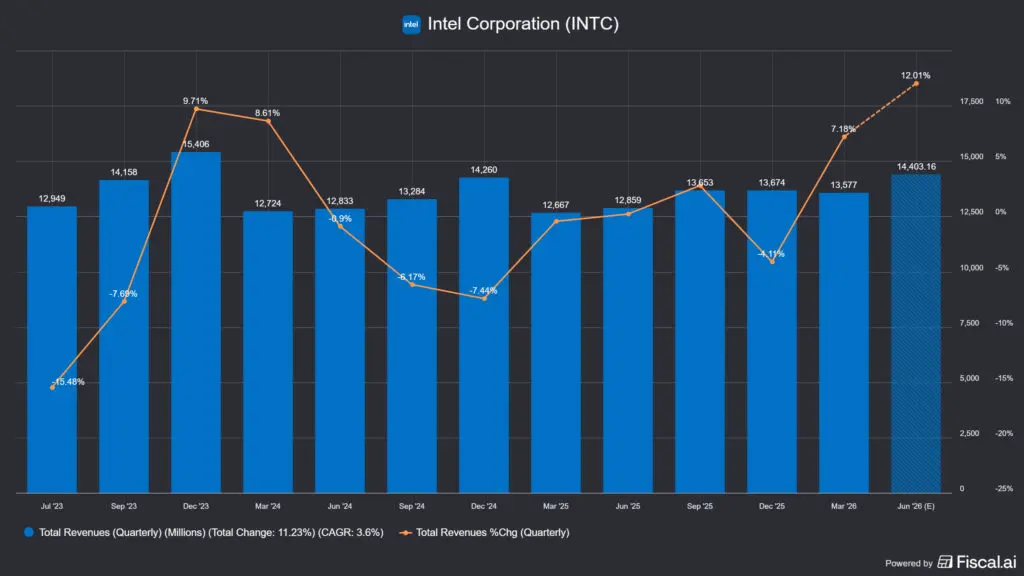
Task: Toggle the Total Revenues (Quarterly) legend entry
Action: (x=204, y=532)
